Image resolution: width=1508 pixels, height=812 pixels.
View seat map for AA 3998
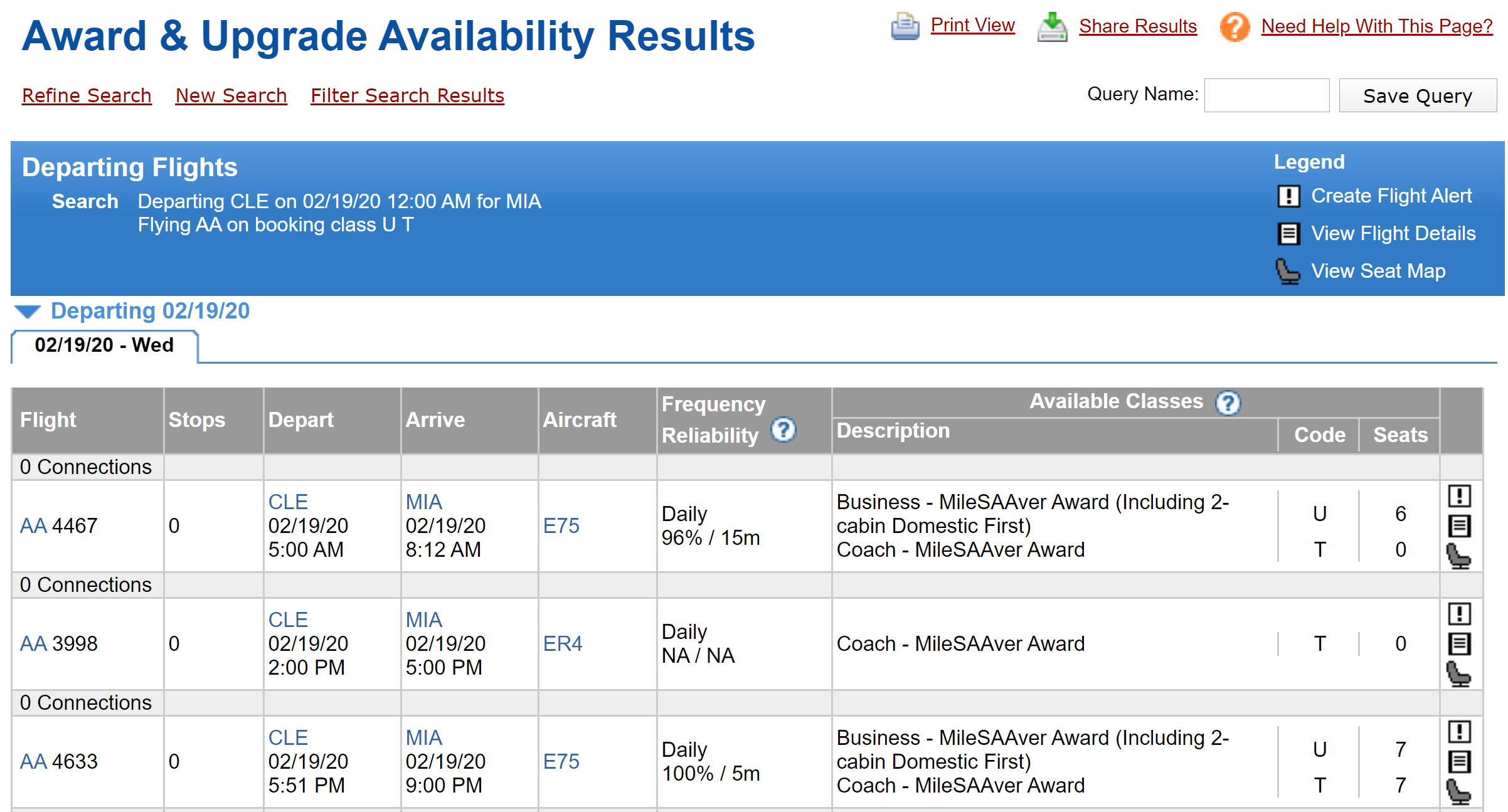pyautogui.click(x=1458, y=673)
